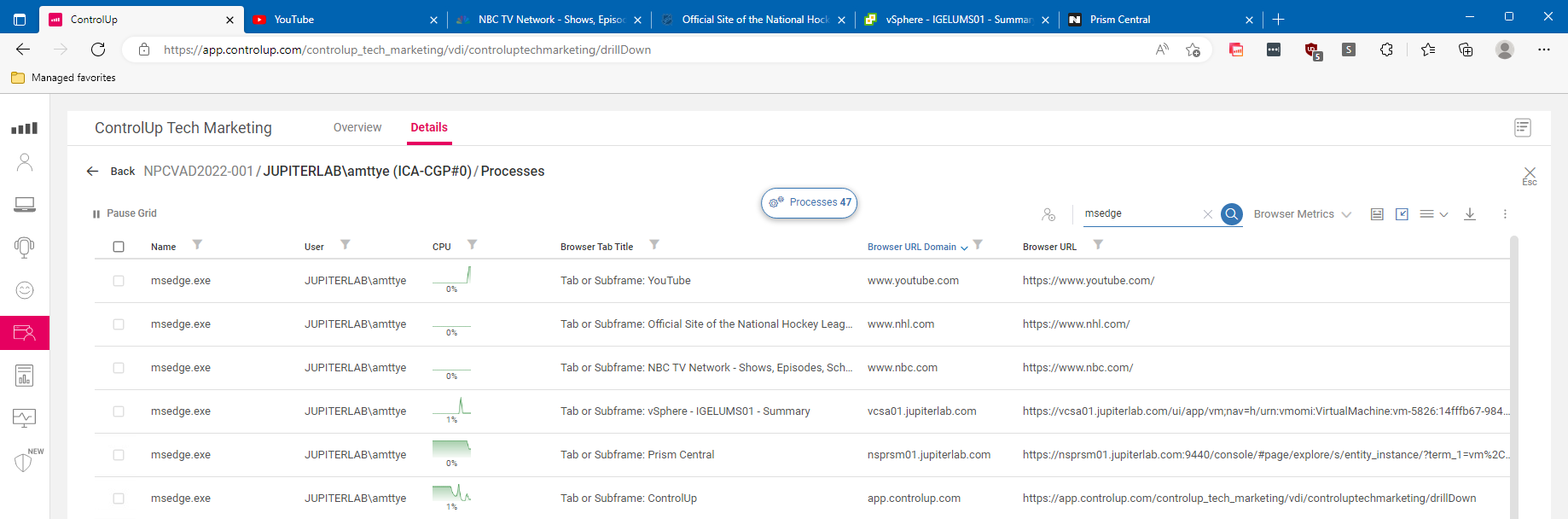Switch to the vSphere IGELUMS01 browser tab
The width and height of the screenshot is (1568, 519).
(x=955, y=20)
